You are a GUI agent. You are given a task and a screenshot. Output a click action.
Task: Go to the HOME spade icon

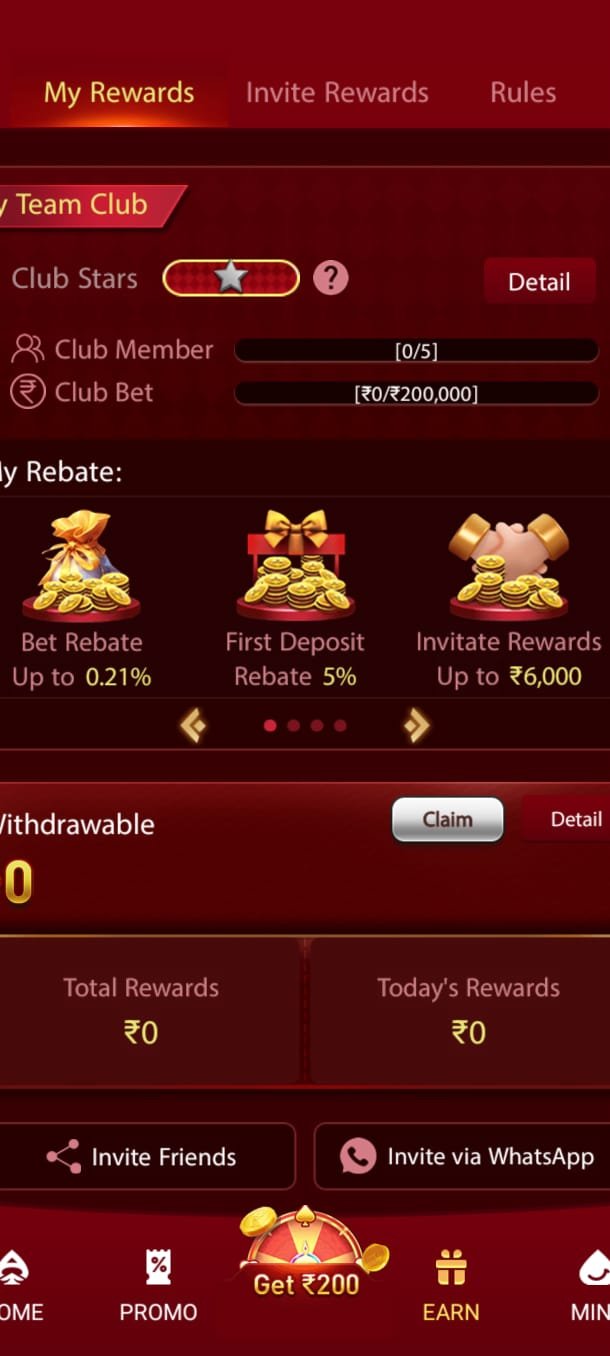point(14,1268)
